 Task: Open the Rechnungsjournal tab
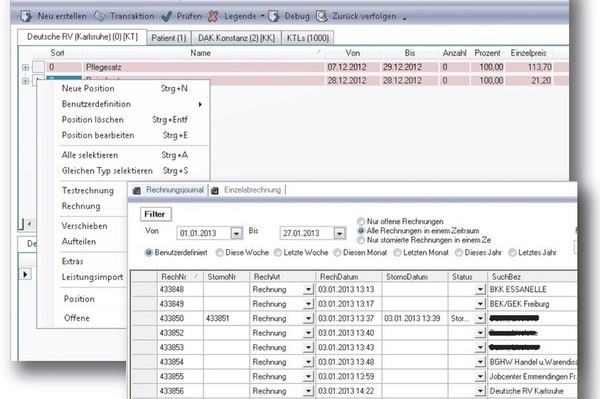[x=168, y=190]
